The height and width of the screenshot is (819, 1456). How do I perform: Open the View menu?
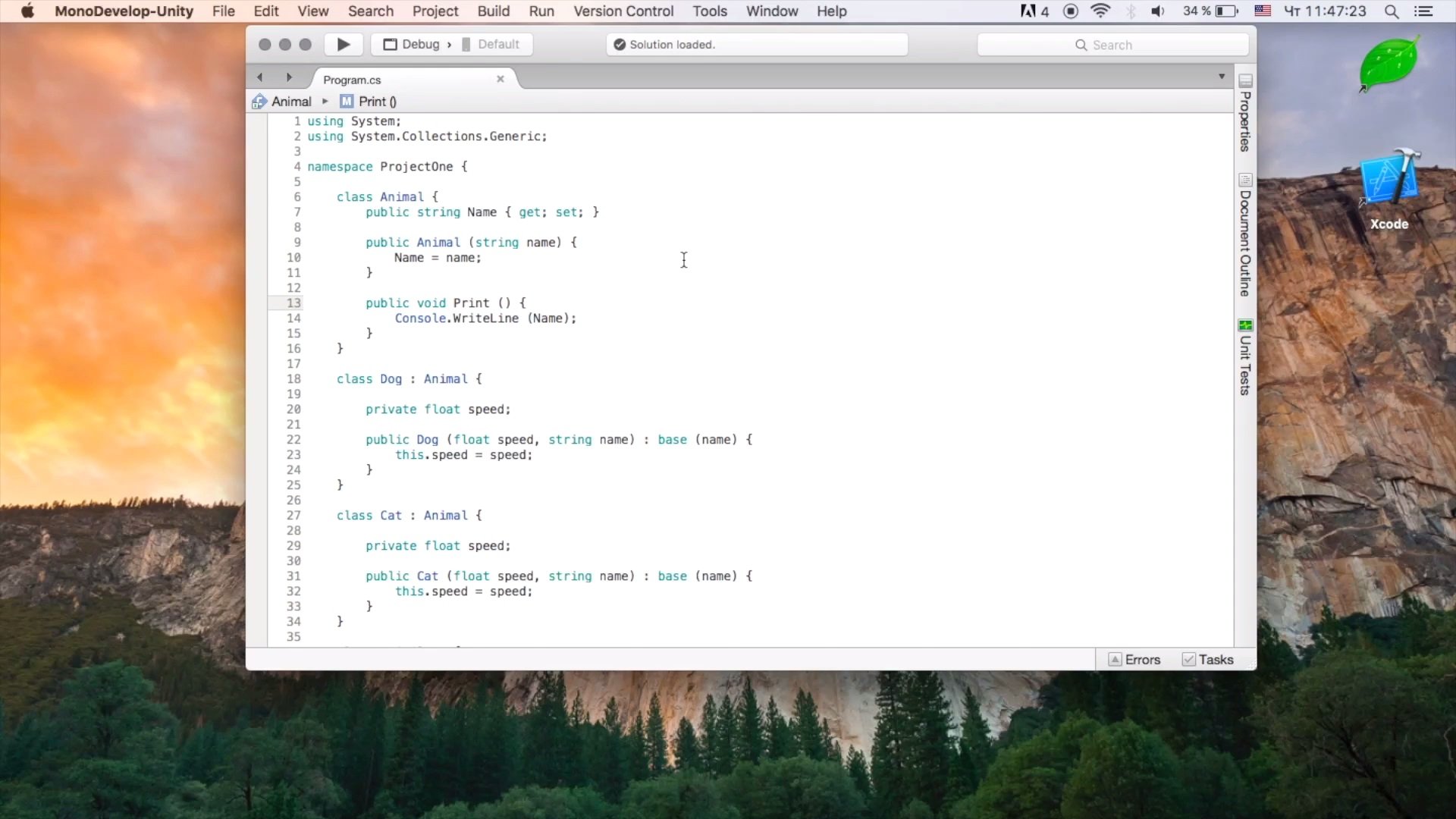pyautogui.click(x=313, y=11)
